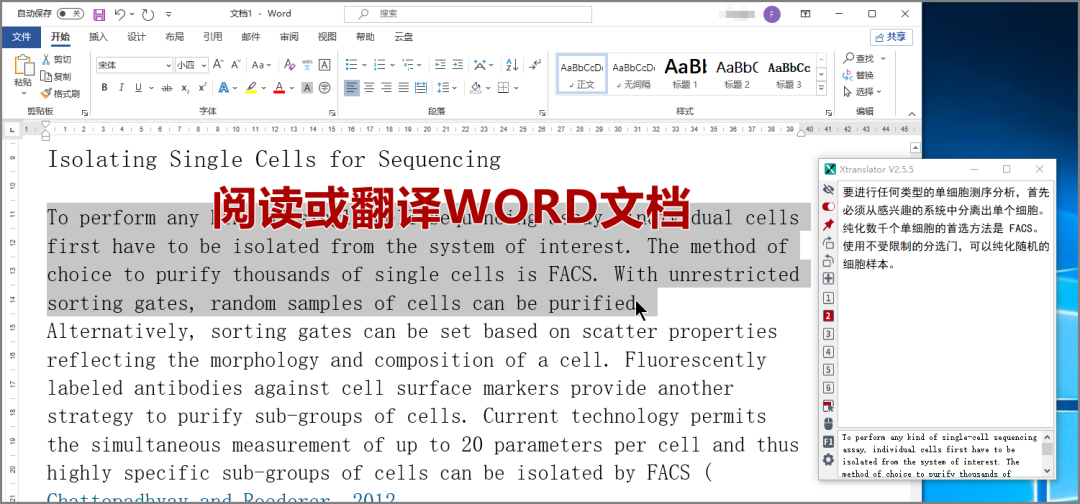The height and width of the screenshot is (504, 1080).
Task: Click the F1 help icon in Xtranslator
Action: click(x=829, y=441)
